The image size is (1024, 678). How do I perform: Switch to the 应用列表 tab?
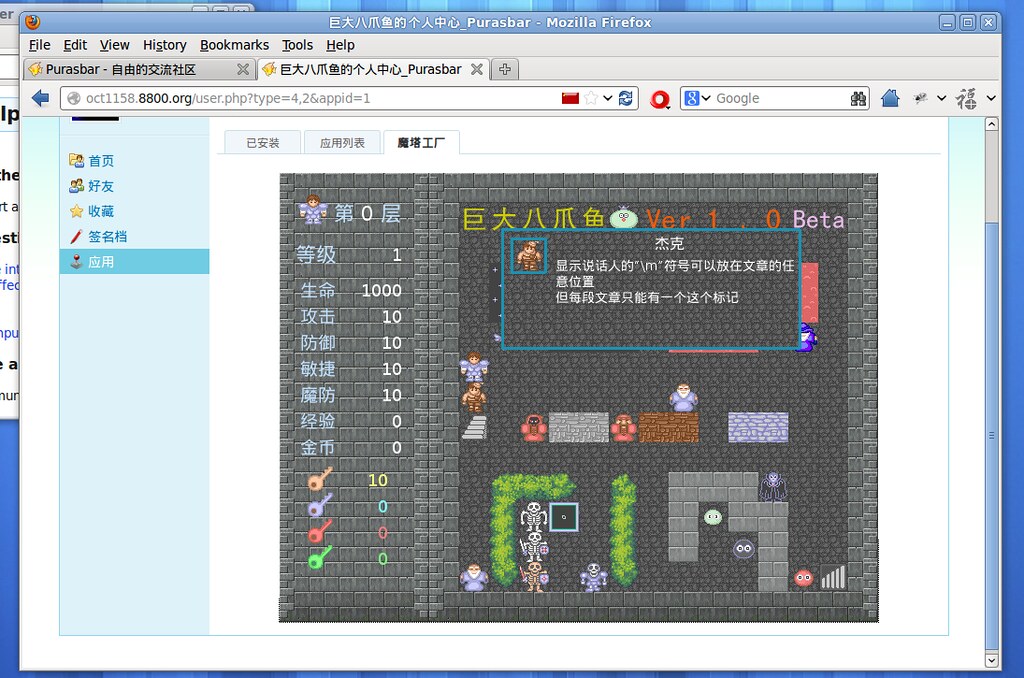point(341,143)
